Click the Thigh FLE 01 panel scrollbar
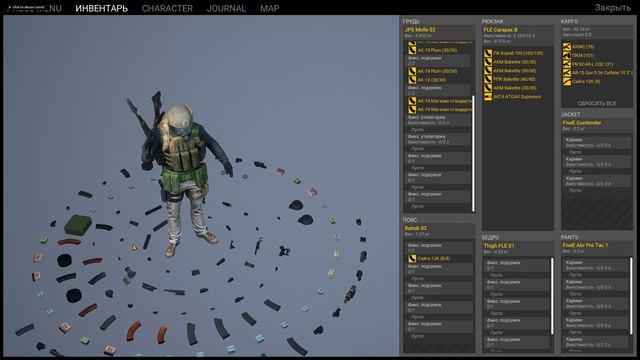Image resolution: width=640 pixels, height=360 pixels. coord(552,296)
